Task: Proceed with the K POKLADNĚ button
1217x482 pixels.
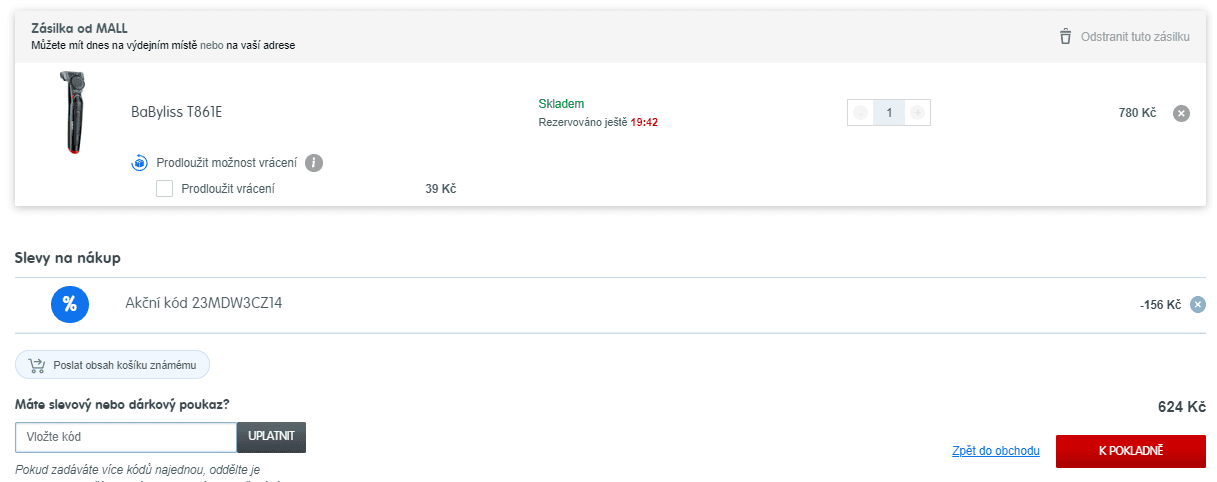Action: click(x=1131, y=451)
